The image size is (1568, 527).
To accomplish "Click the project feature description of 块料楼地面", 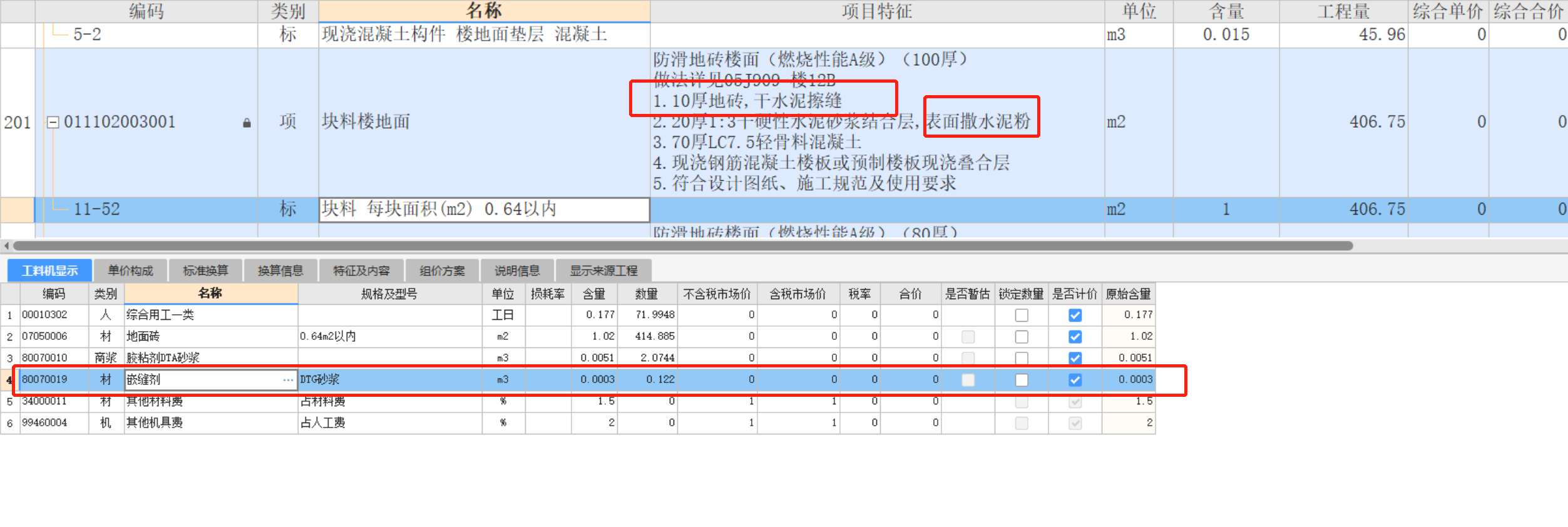I will (x=877, y=122).
